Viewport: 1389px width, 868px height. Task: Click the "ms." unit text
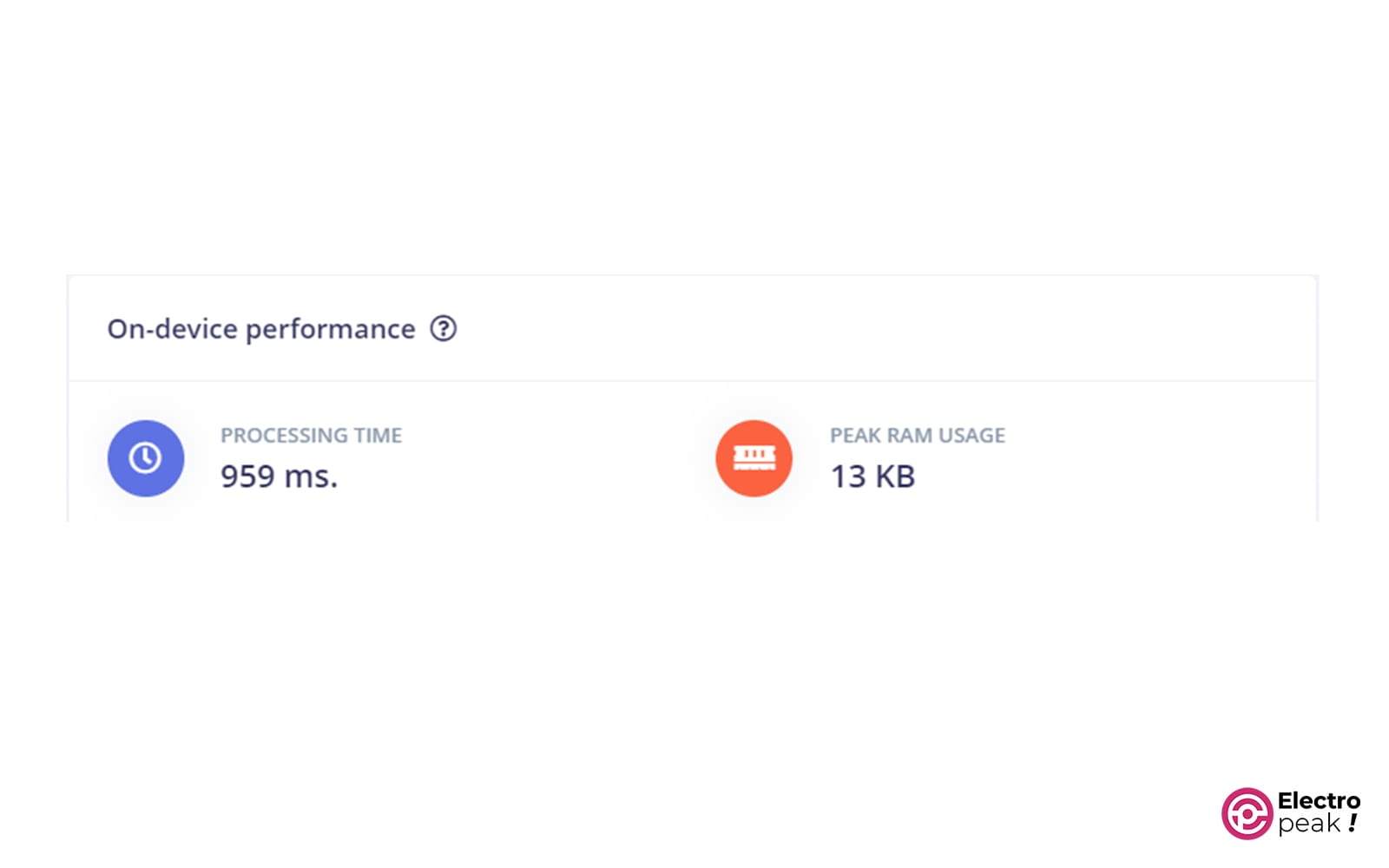click(x=311, y=477)
